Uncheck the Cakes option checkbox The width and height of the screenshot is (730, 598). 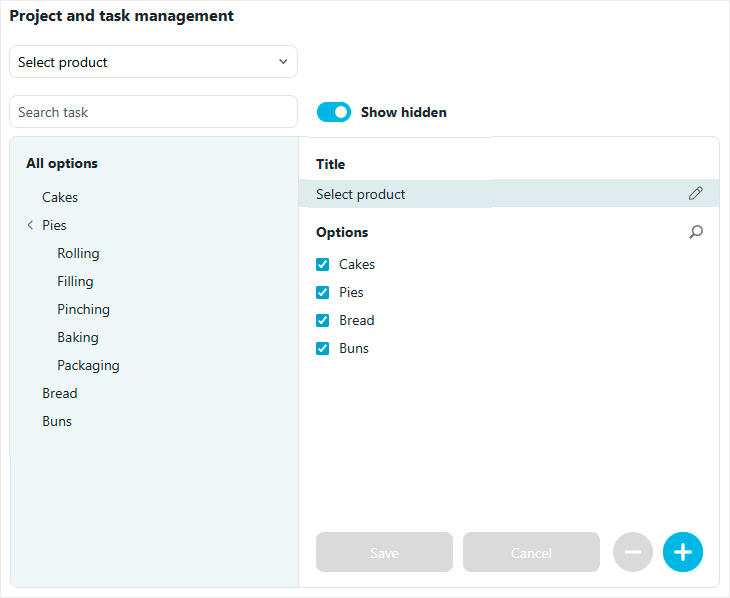coord(323,265)
